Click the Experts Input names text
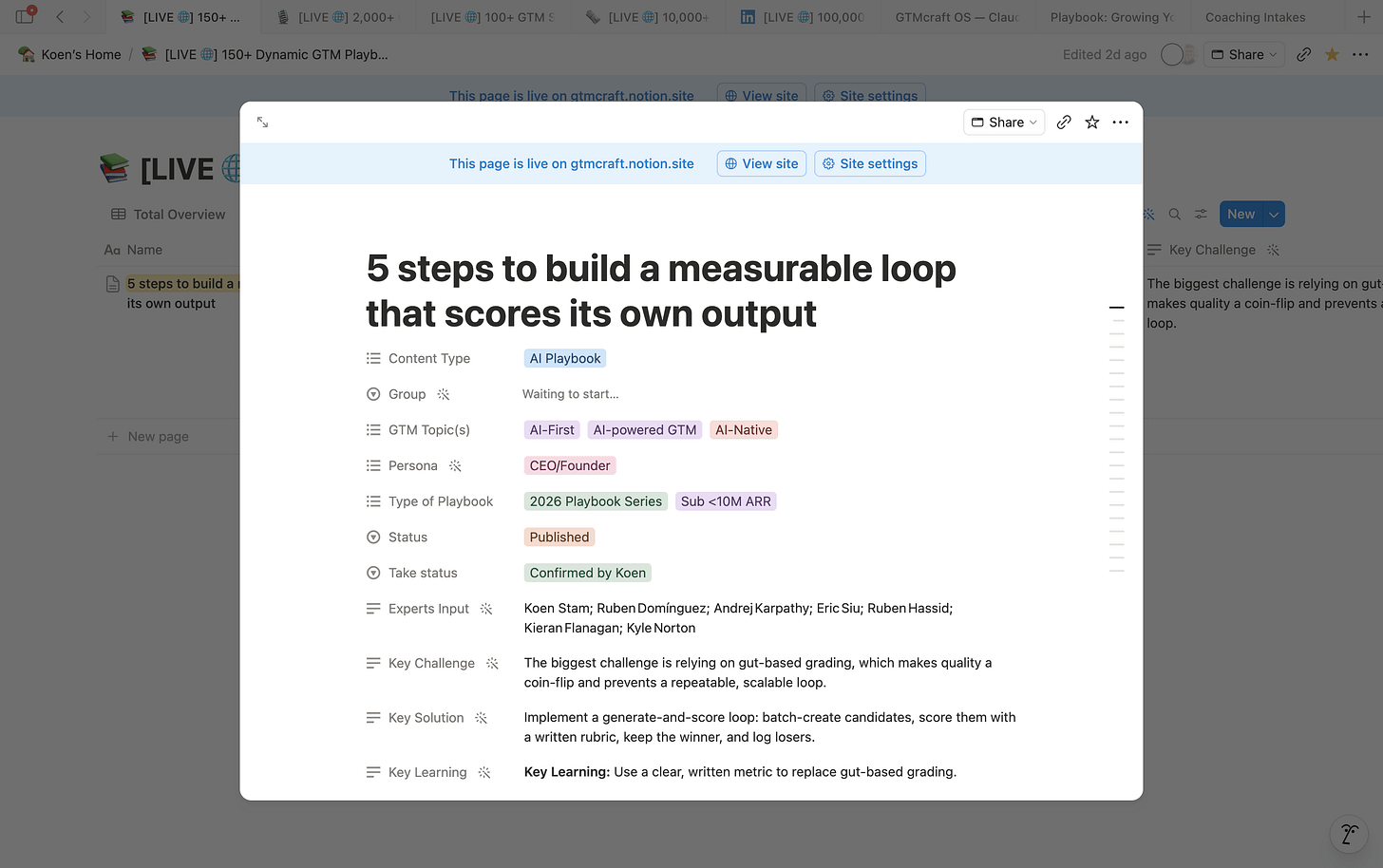 point(738,618)
